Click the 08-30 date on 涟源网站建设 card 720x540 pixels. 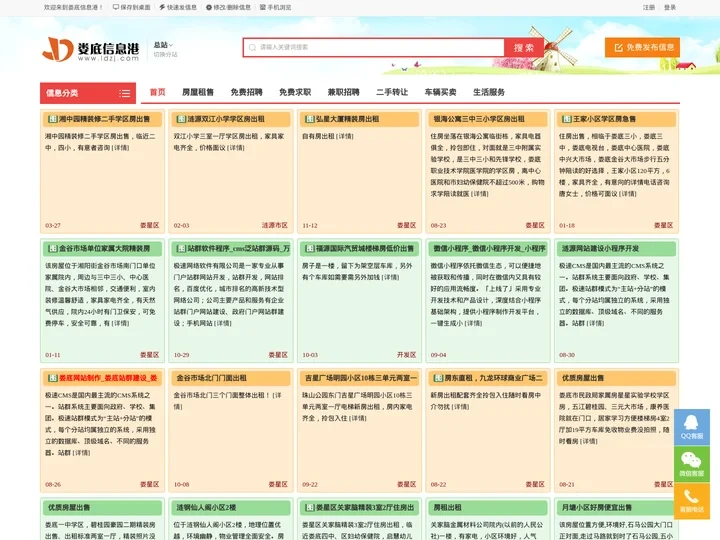(x=567, y=355)
